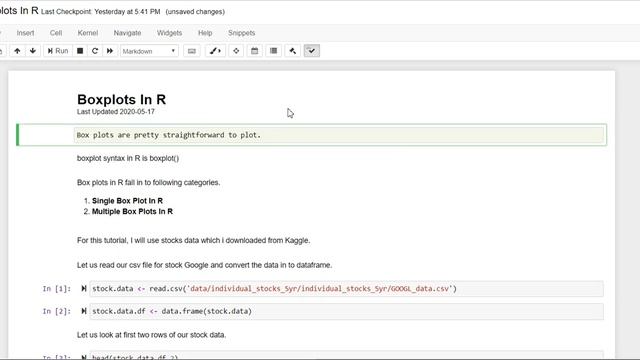Interrupt the kernel with stop icon
Viewport: 640px width, 360px height.
[x=80, y=51]
